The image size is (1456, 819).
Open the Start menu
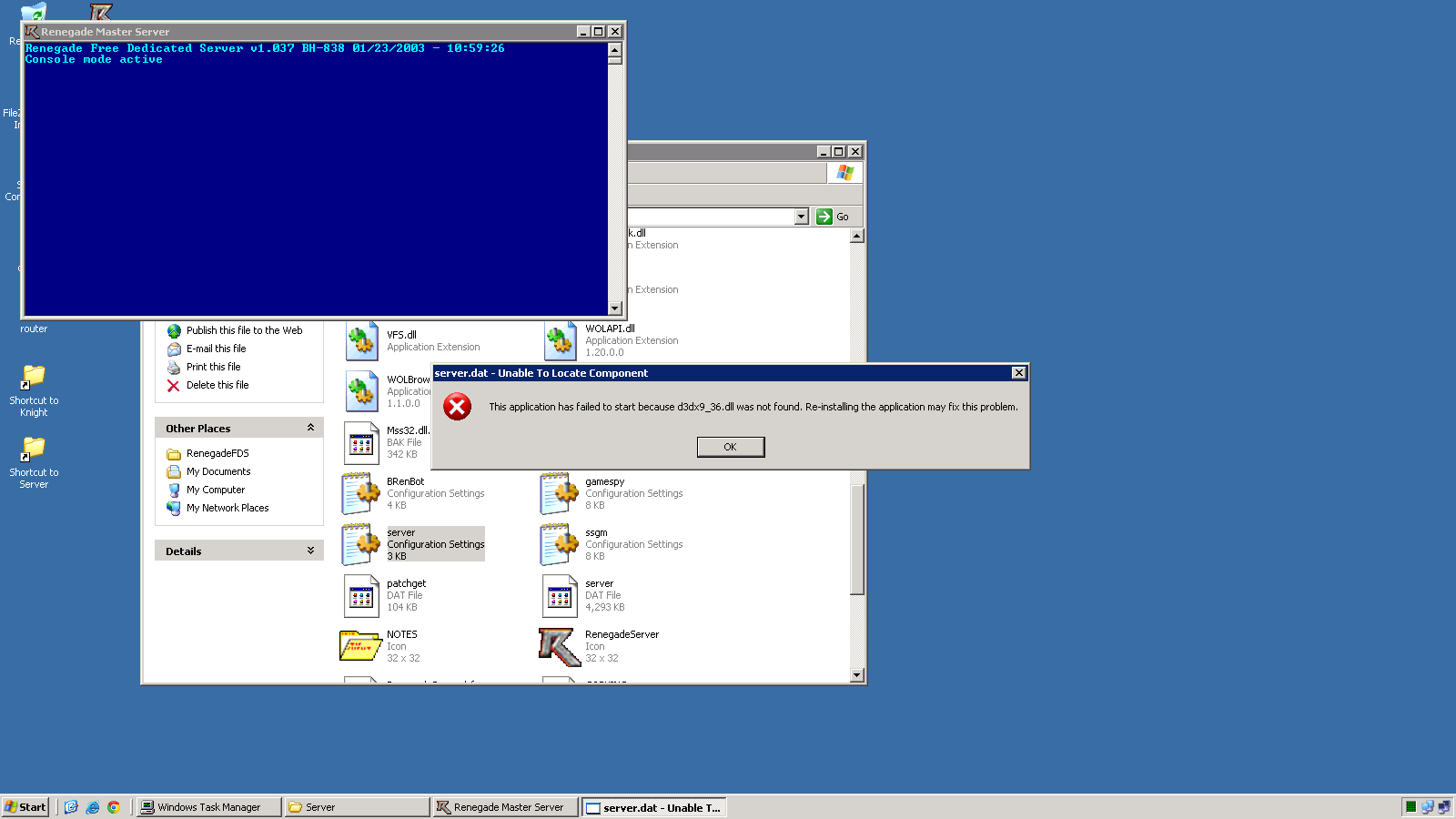click(25, 807)
